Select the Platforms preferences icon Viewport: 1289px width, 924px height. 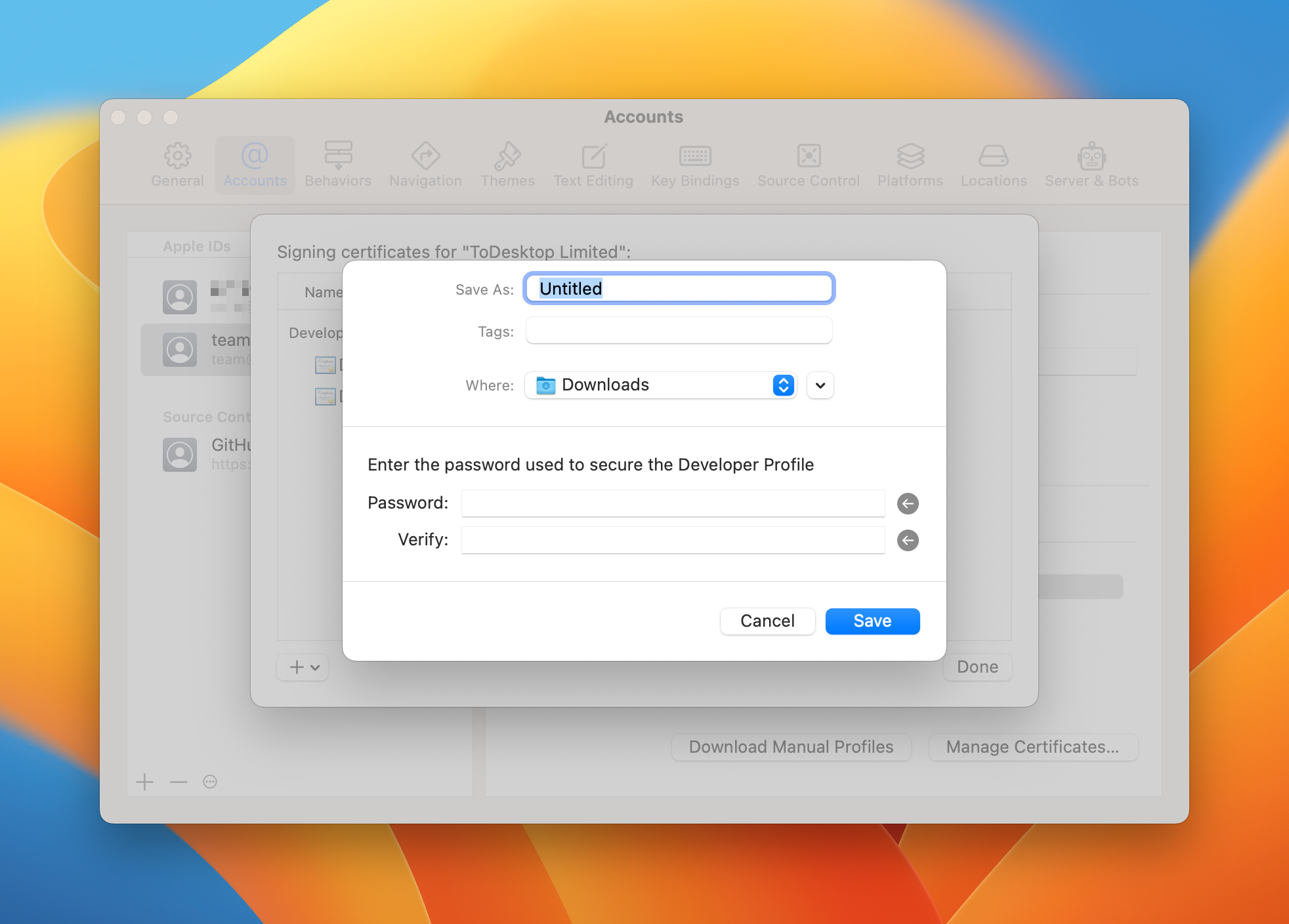[x=910, y=156]
